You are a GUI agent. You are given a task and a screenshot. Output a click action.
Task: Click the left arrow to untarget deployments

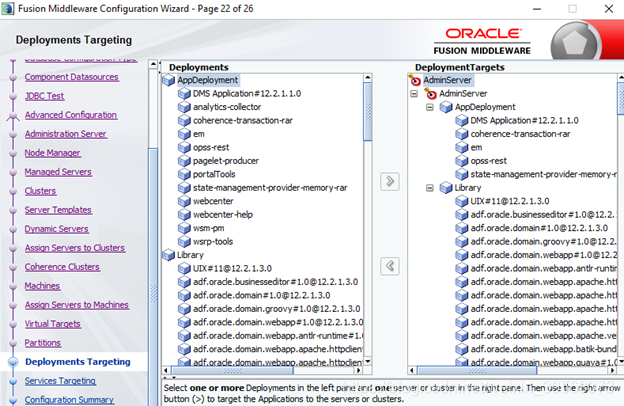pyautogui.click(x=390, y=266)
